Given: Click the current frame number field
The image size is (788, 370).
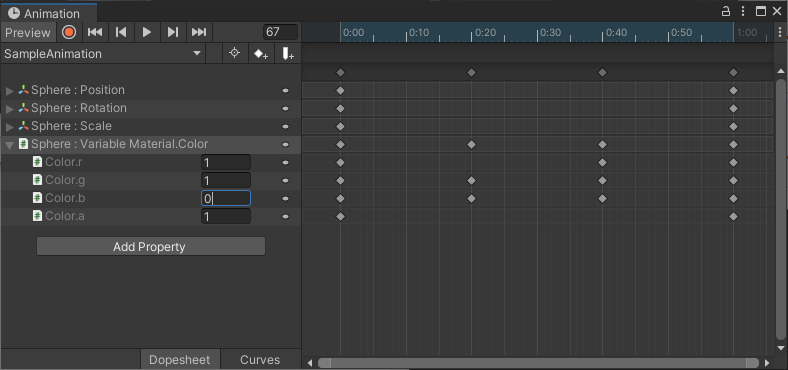Looking at the screenshot, I should click(280, 32).
